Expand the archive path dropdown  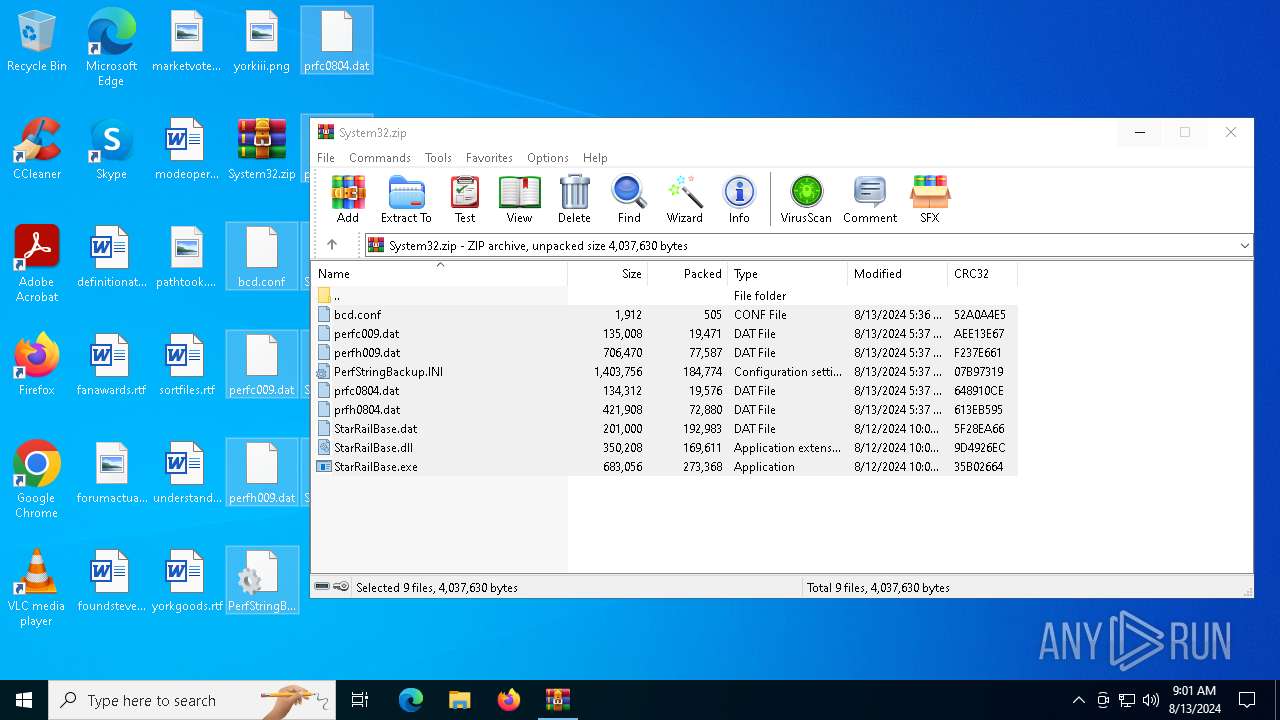pyautogui.click(x=1244, y=245)
